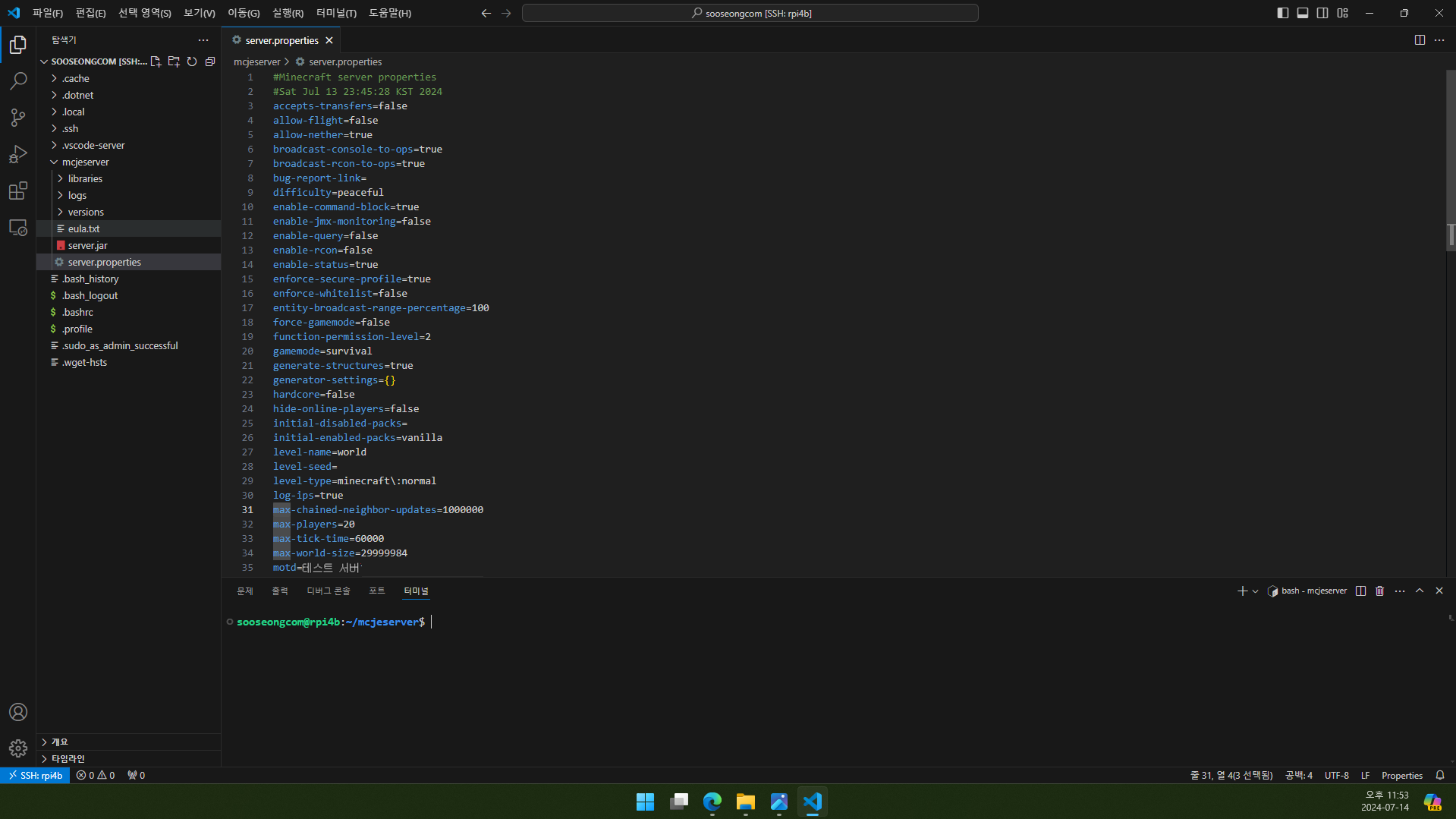Open the Extensions view
This screenshot has height=819, width=1456.
tap(18, 191)
